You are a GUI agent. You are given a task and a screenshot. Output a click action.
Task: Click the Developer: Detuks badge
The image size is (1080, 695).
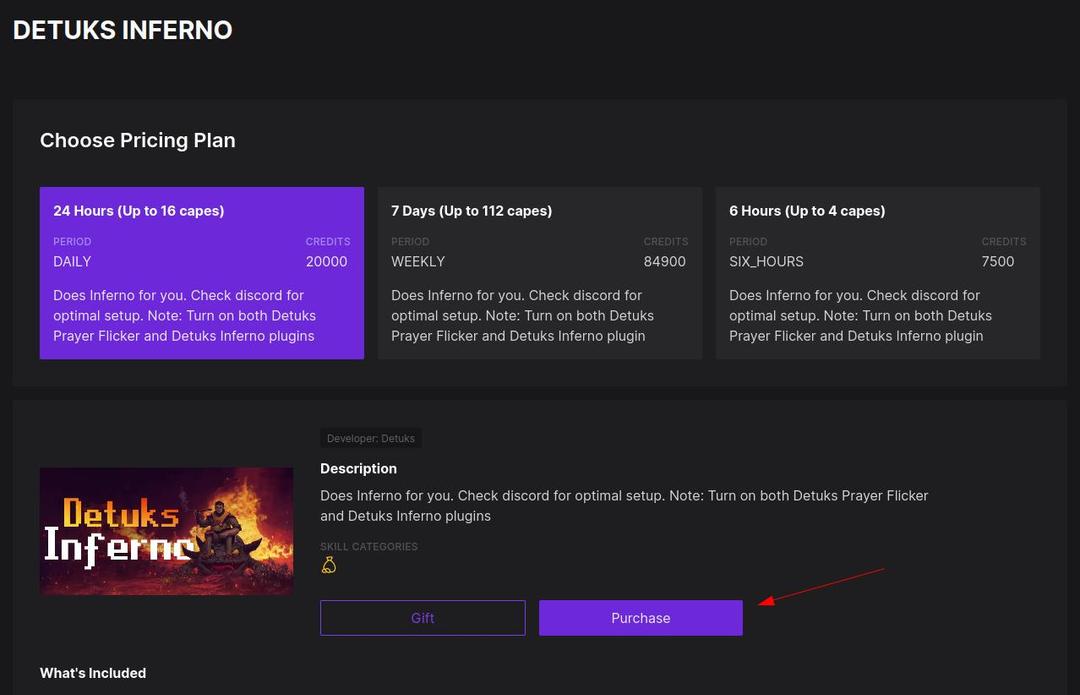(x=370, y=438)
